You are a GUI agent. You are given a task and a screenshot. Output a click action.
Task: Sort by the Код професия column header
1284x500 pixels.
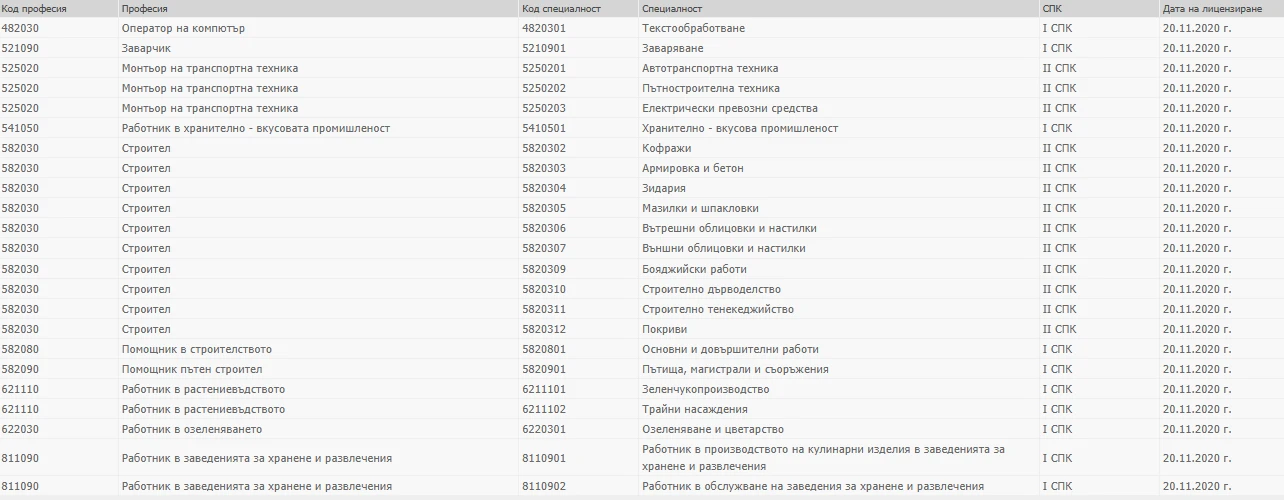tap(34, 8)
